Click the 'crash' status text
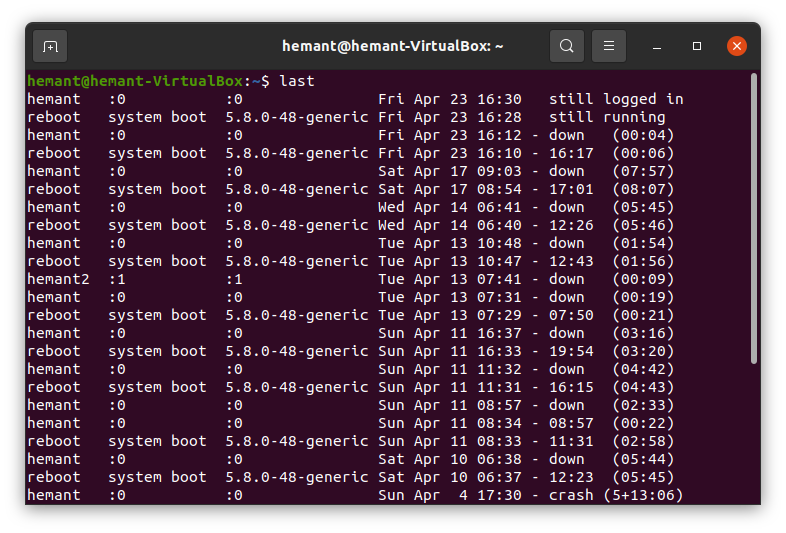 pos(571,495)
